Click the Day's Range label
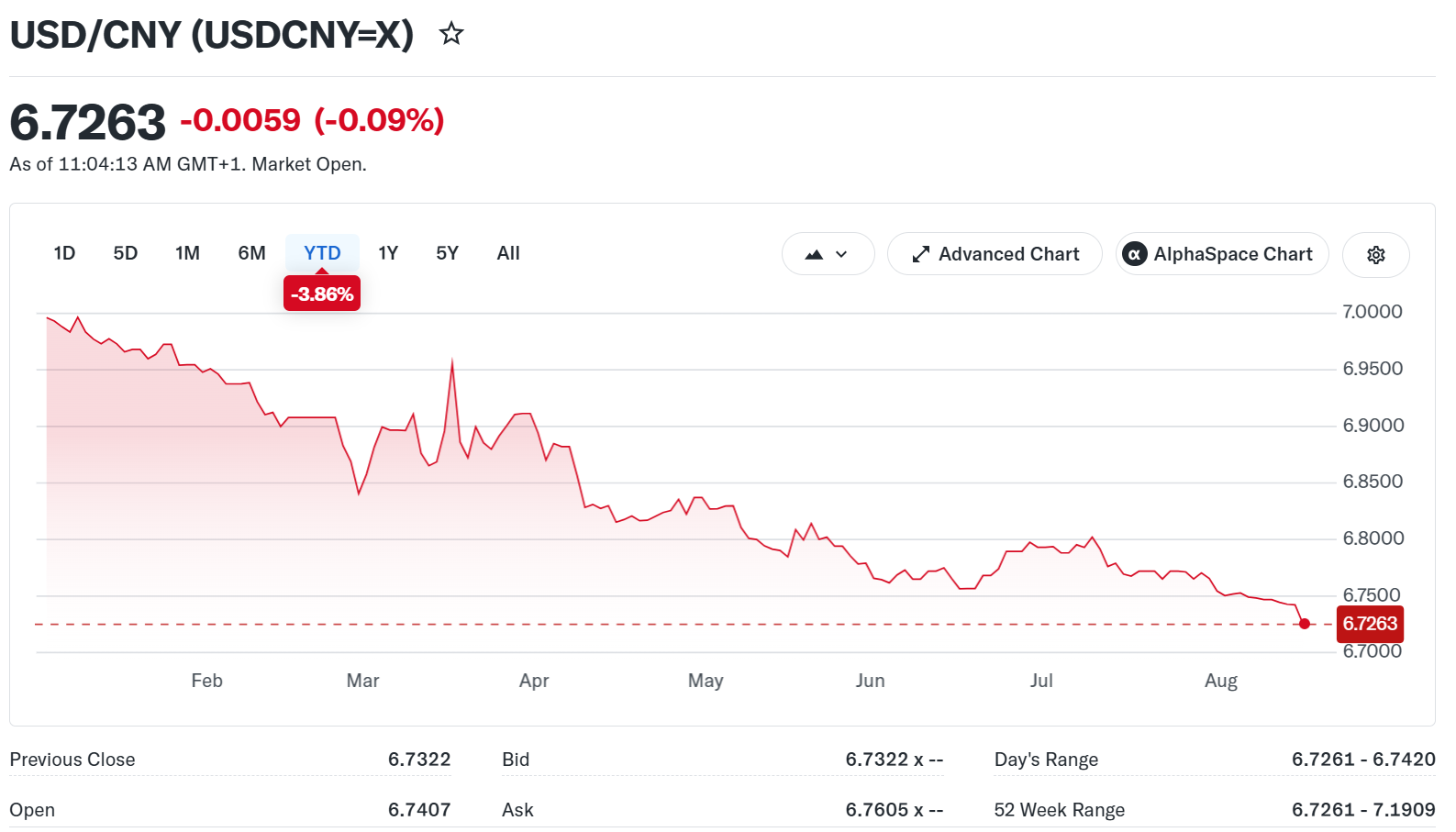Image resolution: width=1456 pixels, height=832 pixels. [1046, 760]
